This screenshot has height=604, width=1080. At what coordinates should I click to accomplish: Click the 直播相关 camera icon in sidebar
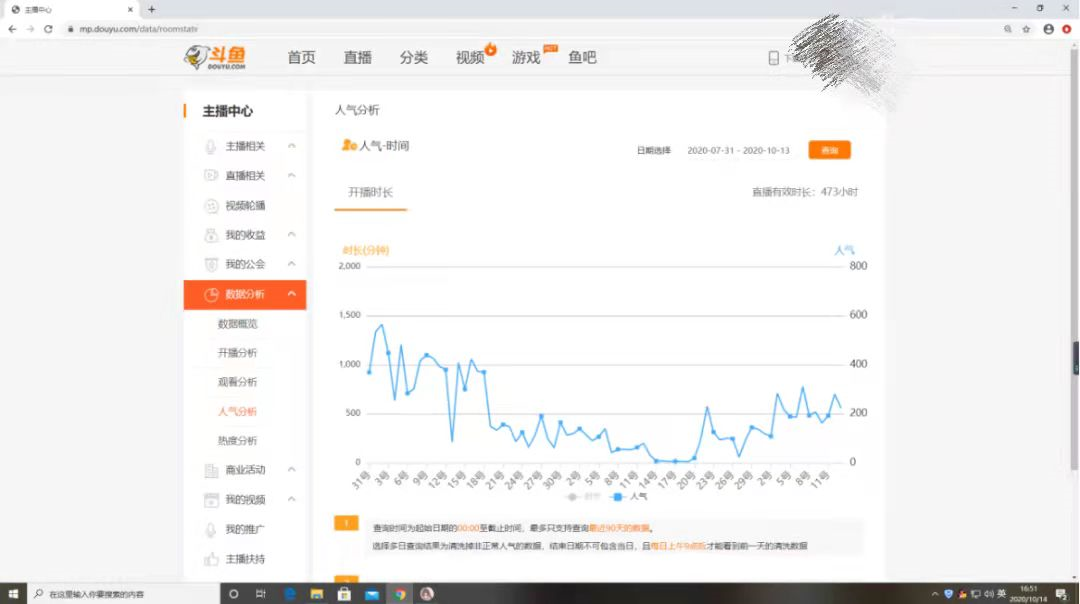coord(210,175)
